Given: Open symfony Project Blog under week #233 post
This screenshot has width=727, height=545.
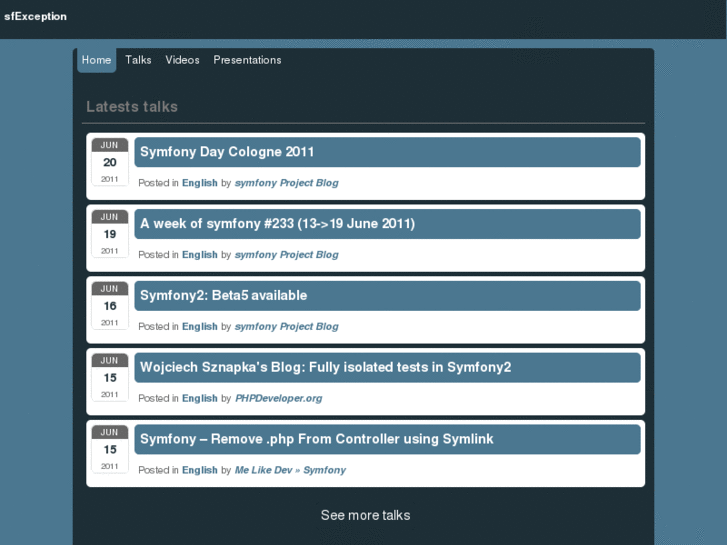Looking at the screenshot, I should (x=287, y=255).
